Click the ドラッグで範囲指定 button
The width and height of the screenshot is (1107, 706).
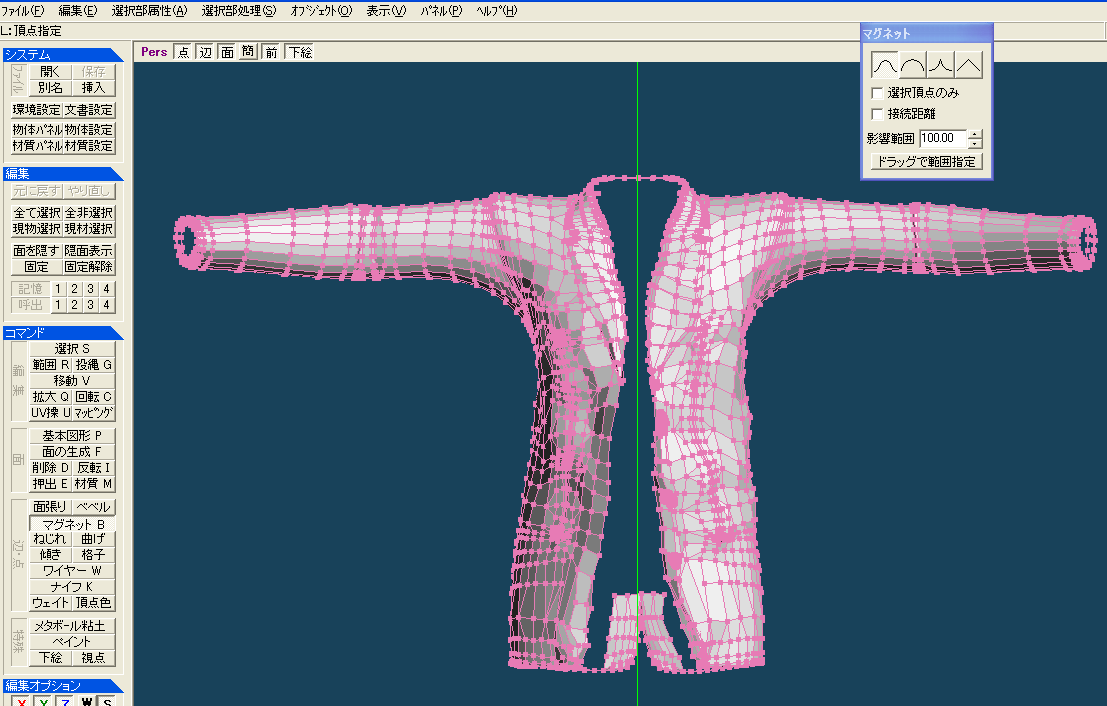point(926,161)
